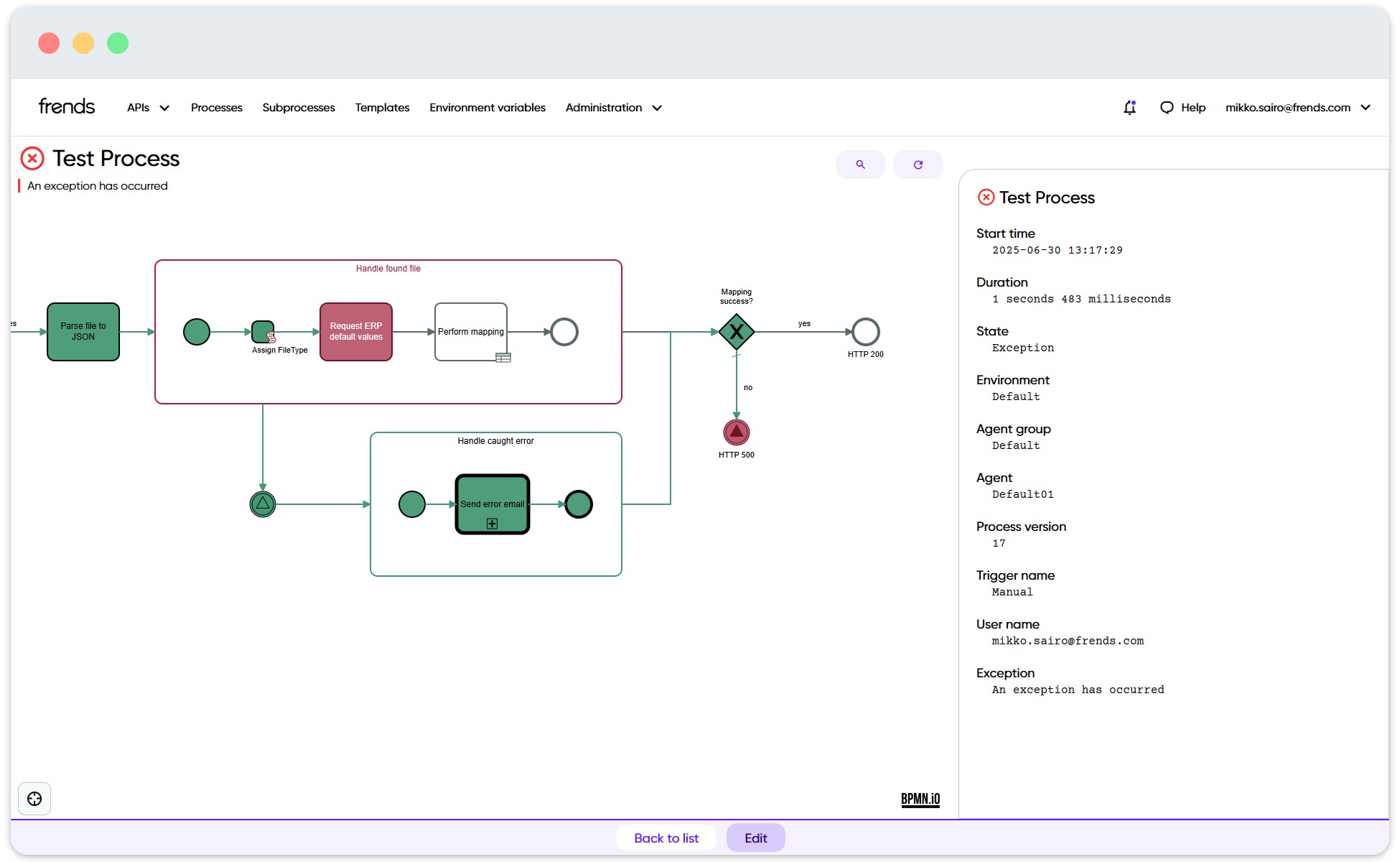Click the Back to list button
This screenshot has width=1400, height=862.
(x=666, y=838)
